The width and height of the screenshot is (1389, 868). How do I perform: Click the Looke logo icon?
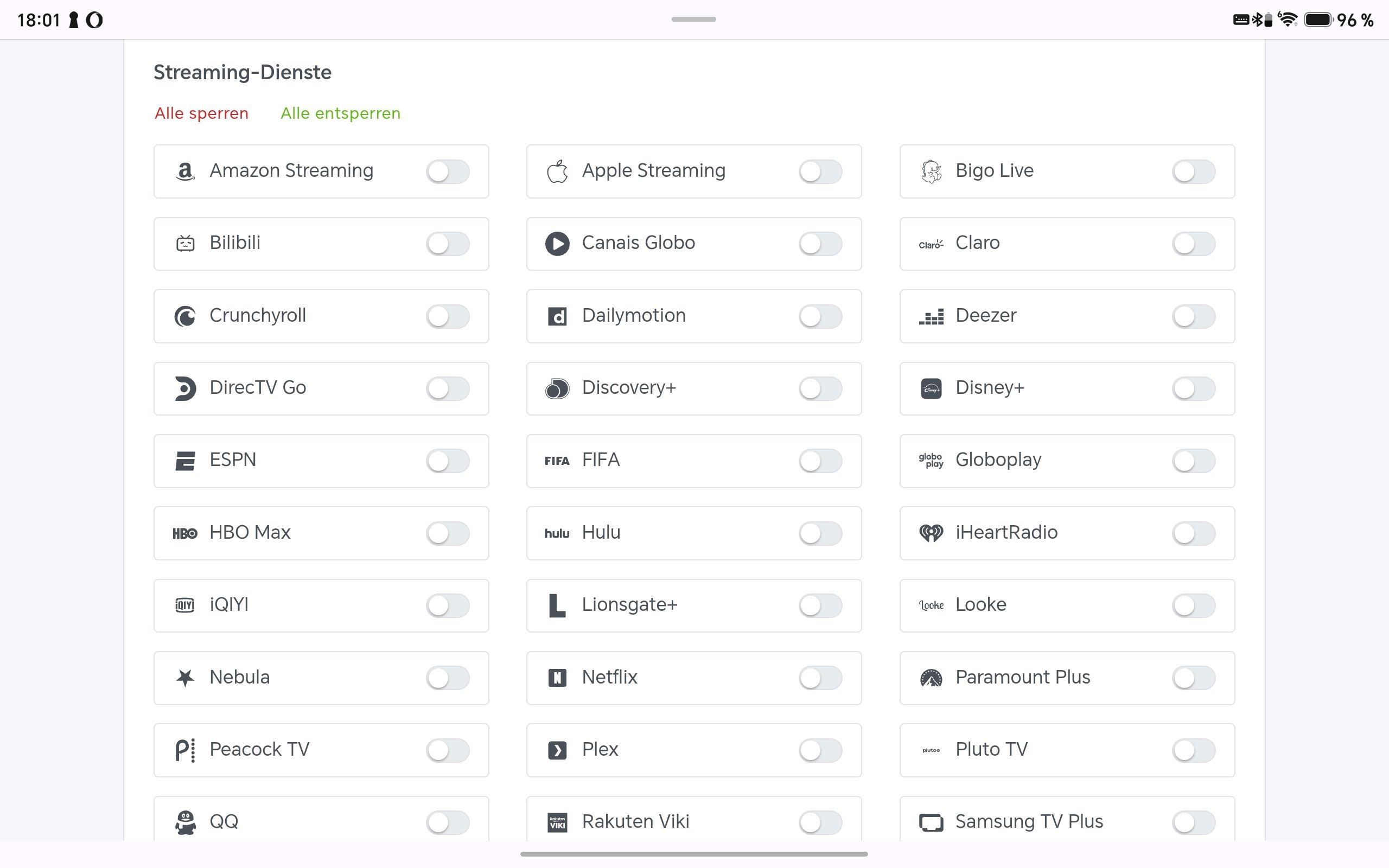click(931, 605)
